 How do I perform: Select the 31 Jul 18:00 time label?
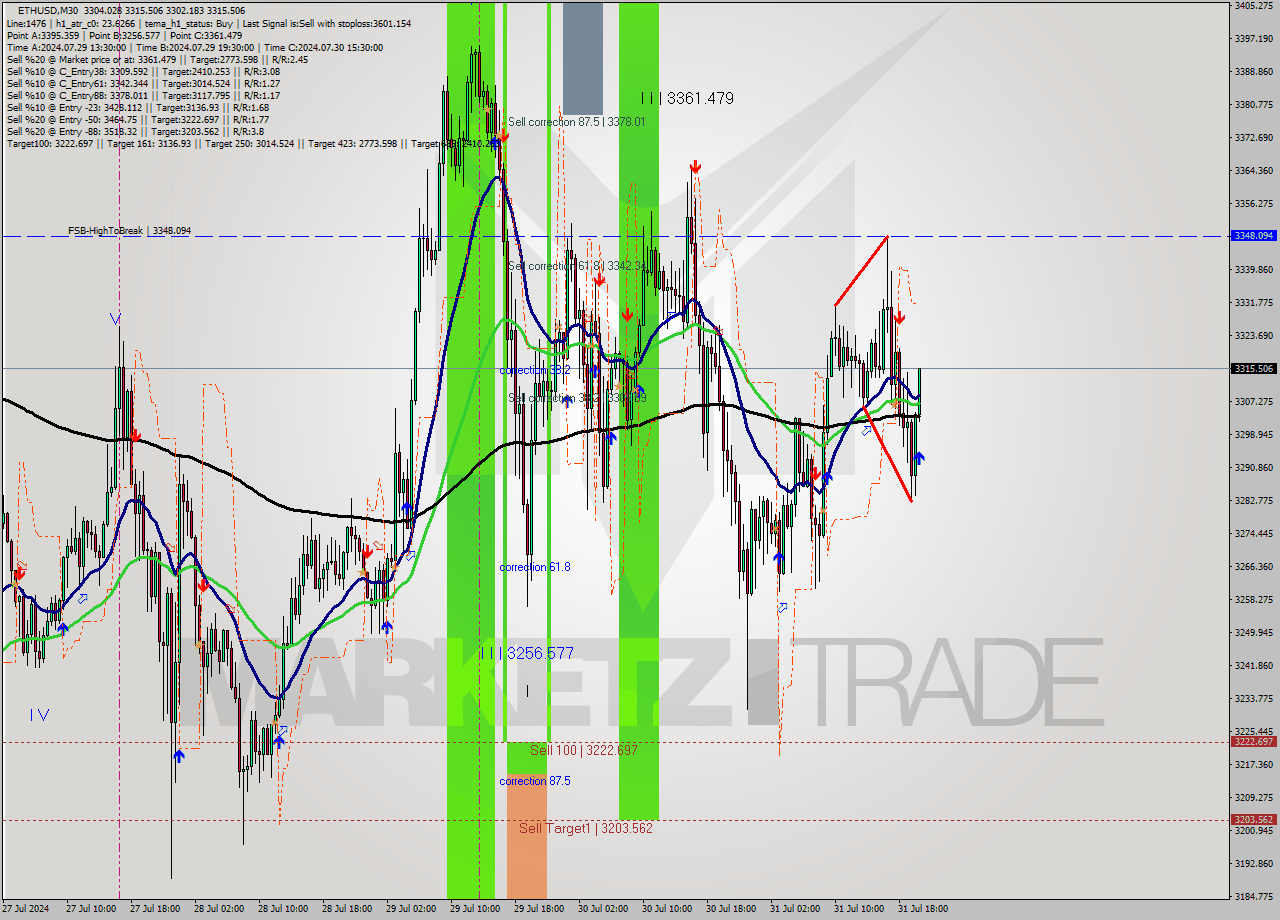(923, 909)
